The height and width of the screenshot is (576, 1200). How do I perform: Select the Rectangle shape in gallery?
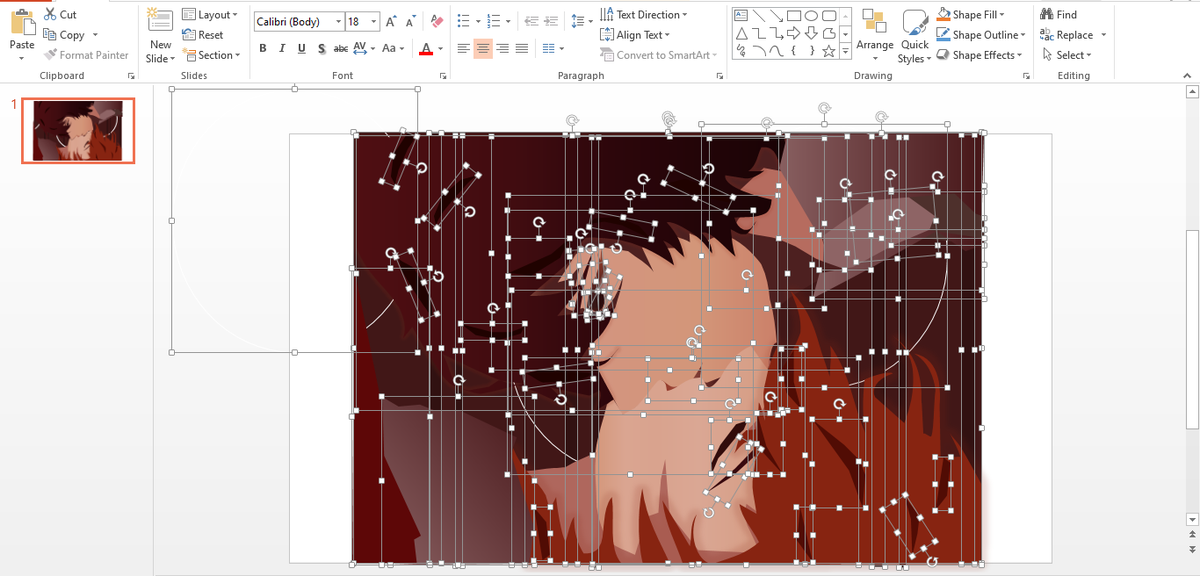(793, 15)
